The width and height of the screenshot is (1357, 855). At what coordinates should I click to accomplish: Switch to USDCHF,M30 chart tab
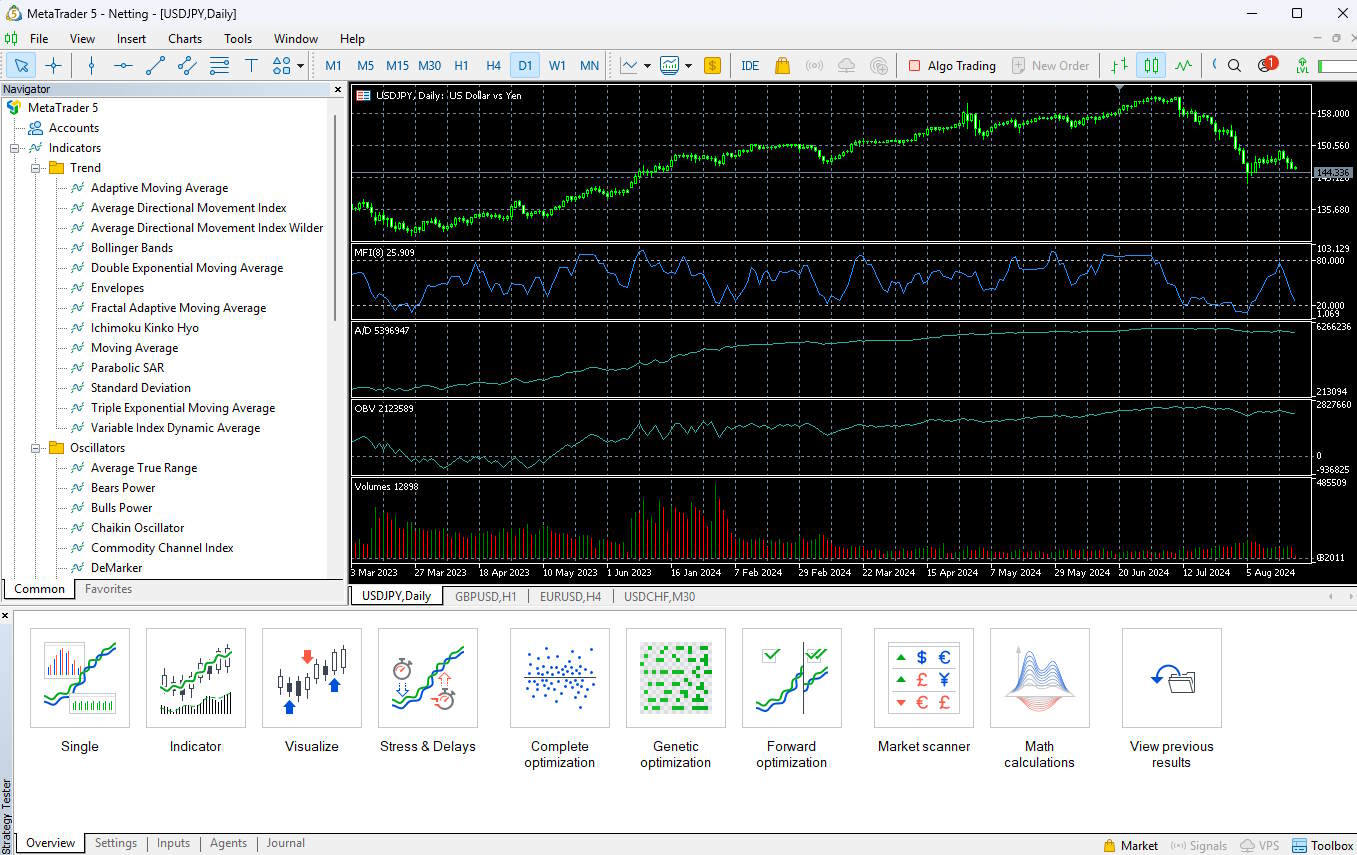pyautogui.click(x=659, y=596)
